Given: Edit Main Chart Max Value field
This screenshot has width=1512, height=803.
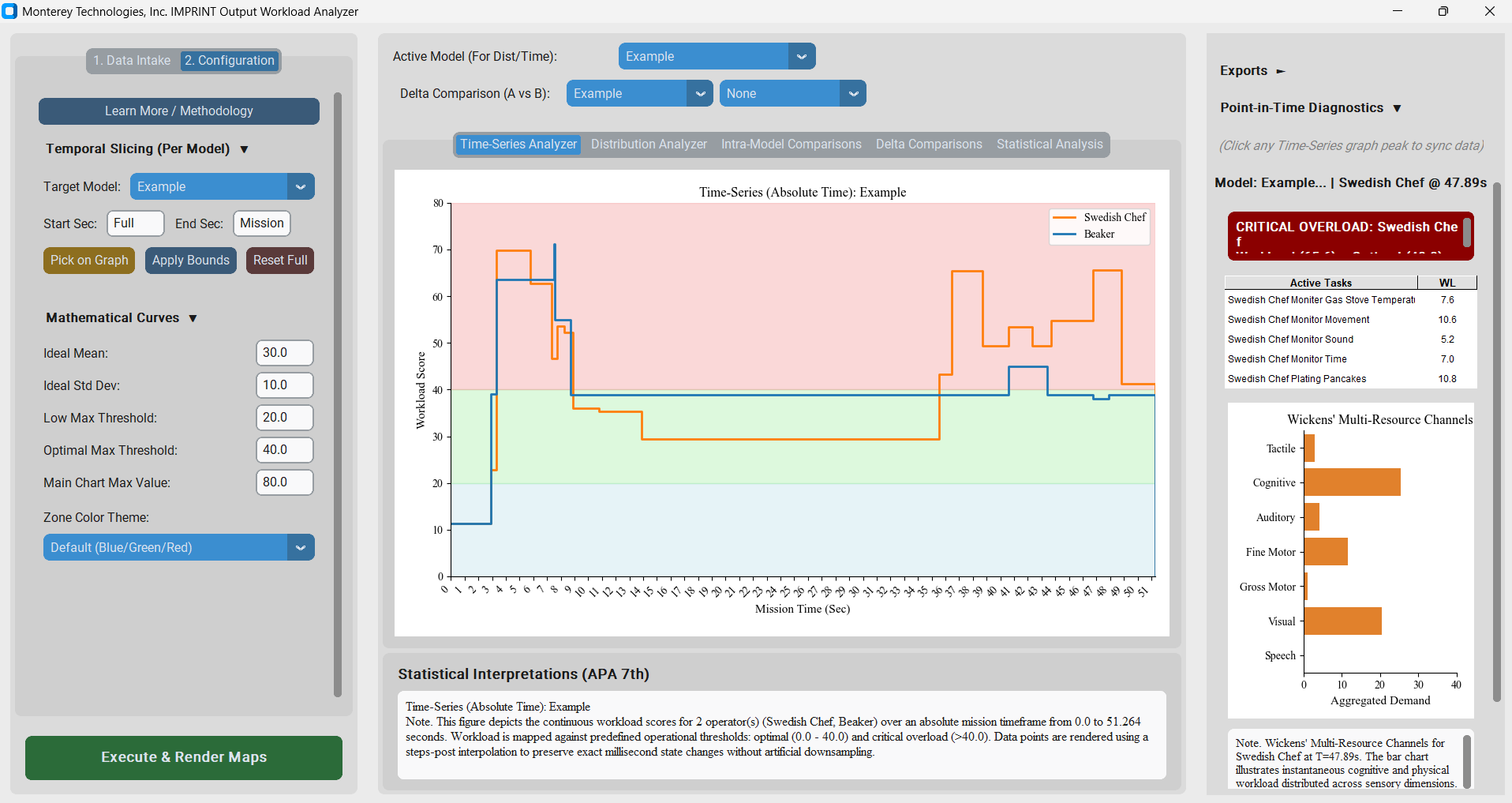Looking at the screenshot, I should pyautogui.click(x=285, y=482).
